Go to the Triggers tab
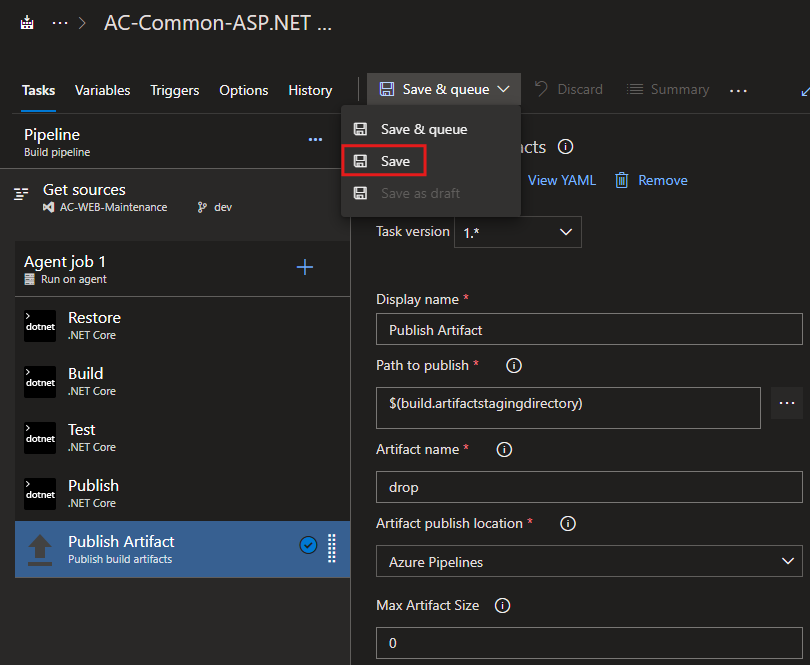The width and height of the screenshot is (810, 665). point(175,90)
